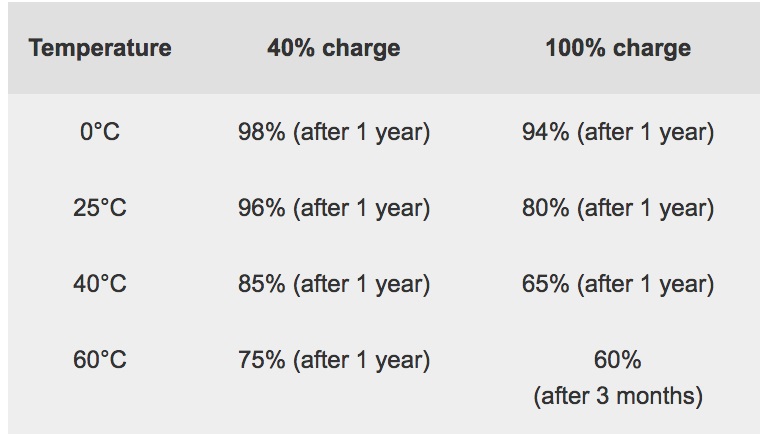The height and width of the screenshot is (442, 768).
Task: Click the Temperature column header
Action: [x=100, y=48]
